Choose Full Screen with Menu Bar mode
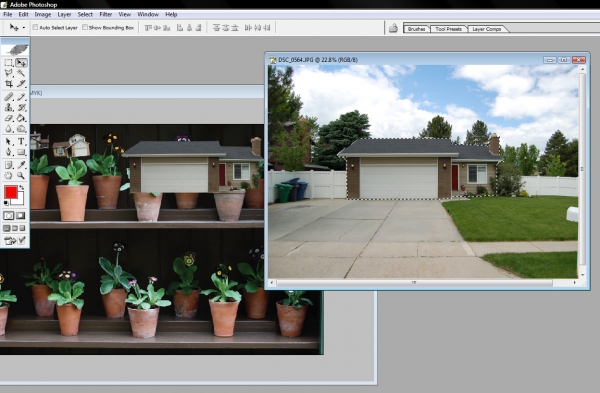Image resolution: width=600 pixels, height=393 pixels. click(15, 228)
